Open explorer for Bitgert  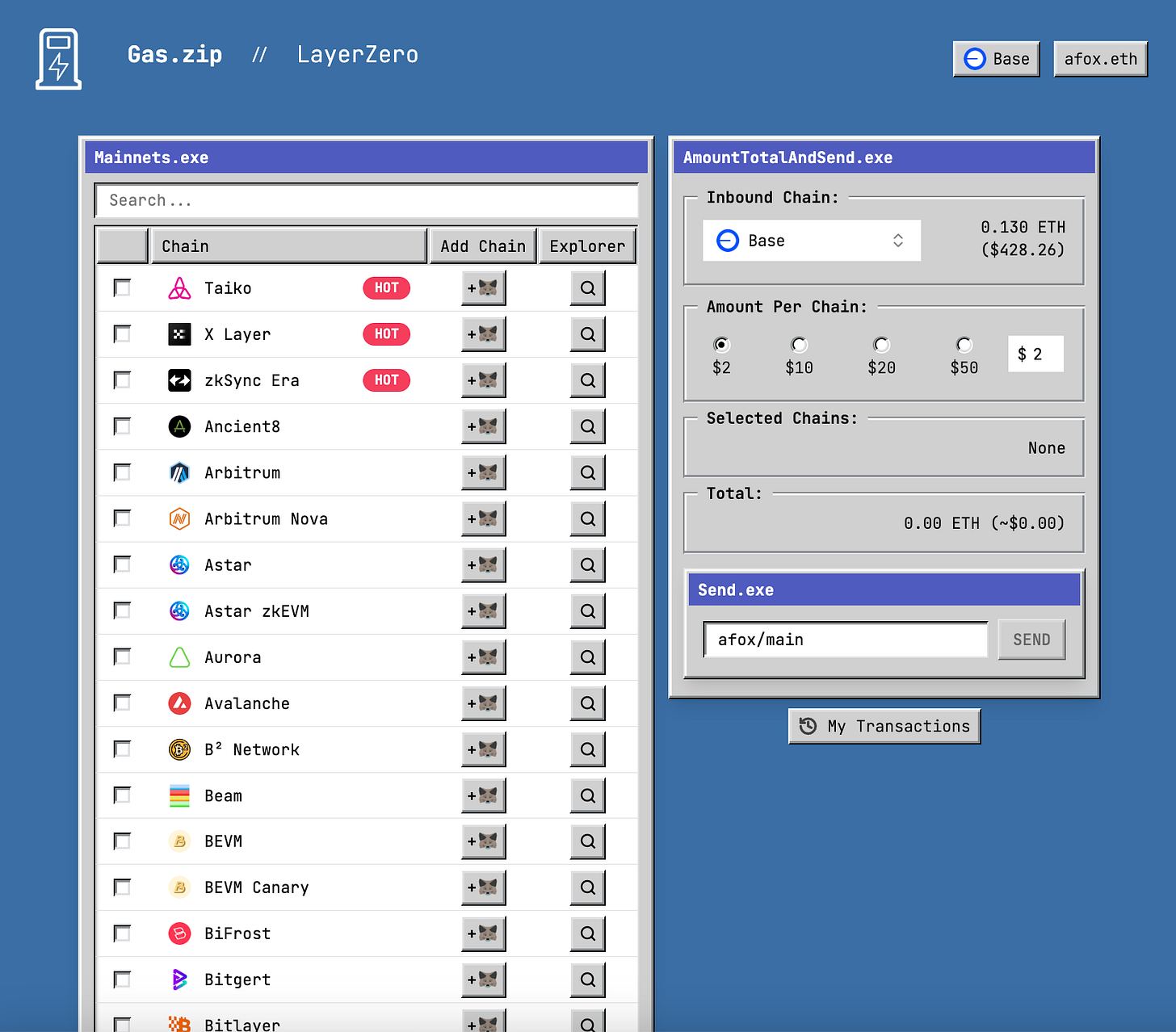pyautogui.click(x=587, y=980)
